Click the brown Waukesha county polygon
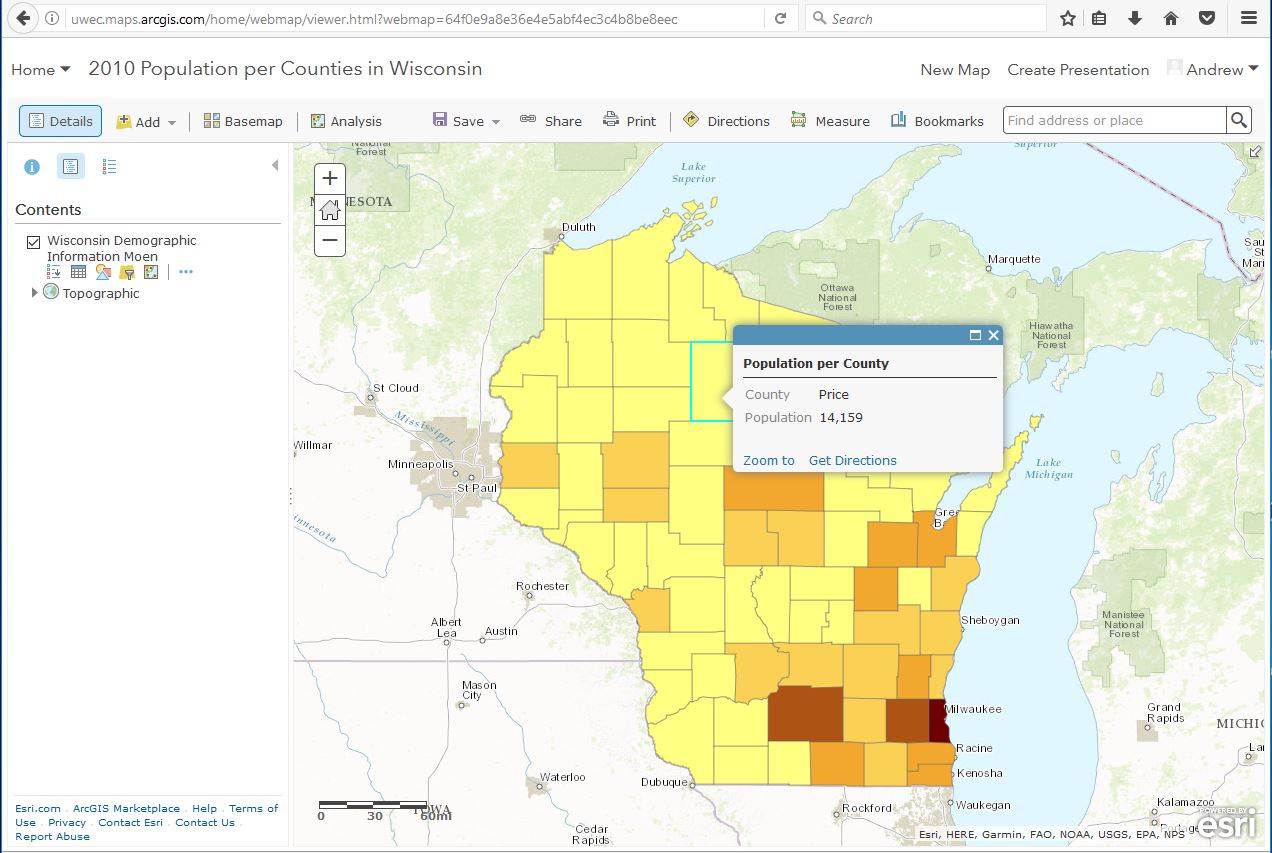Image resolution: width=1272 pixels, height=853 pixels. tap(907, 720)
